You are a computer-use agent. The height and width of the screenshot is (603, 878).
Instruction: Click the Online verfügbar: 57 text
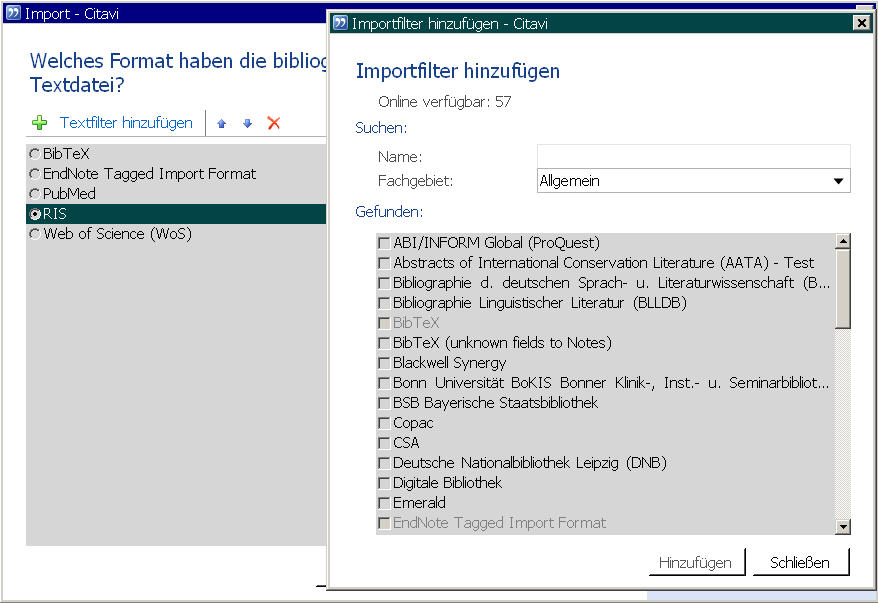[x=445, y=102]
